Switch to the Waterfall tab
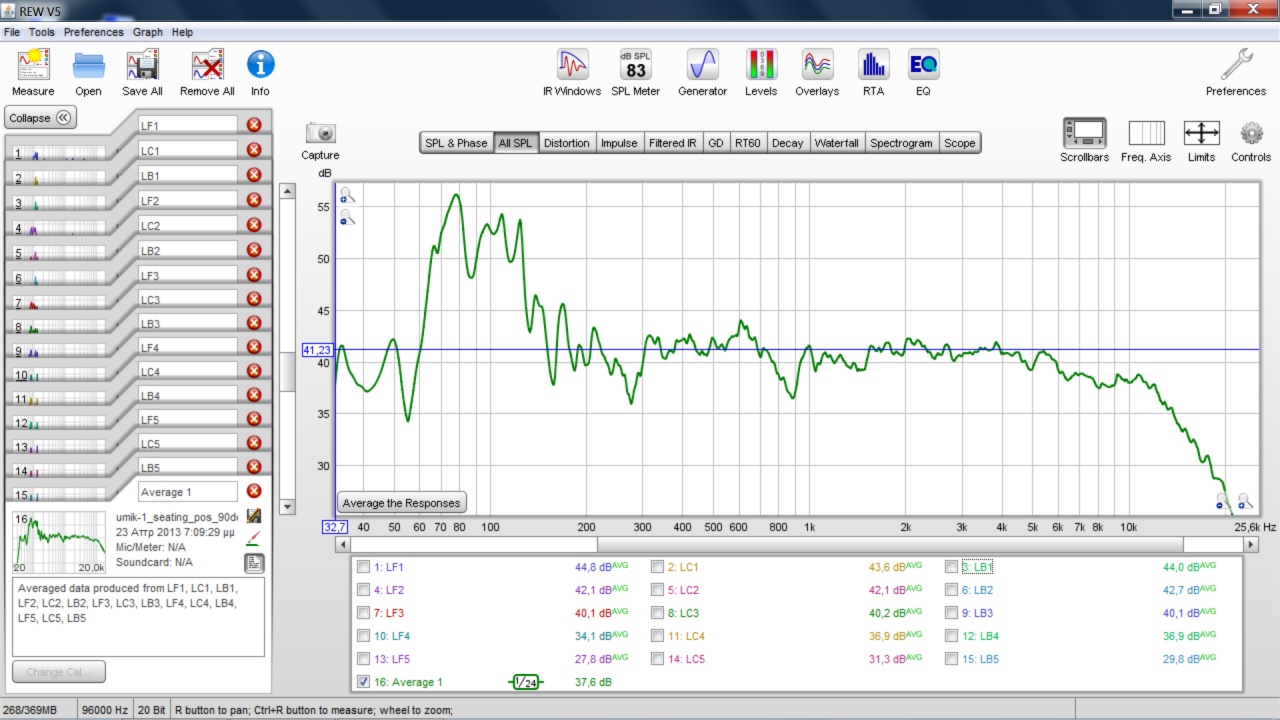 tap(836, 143)
